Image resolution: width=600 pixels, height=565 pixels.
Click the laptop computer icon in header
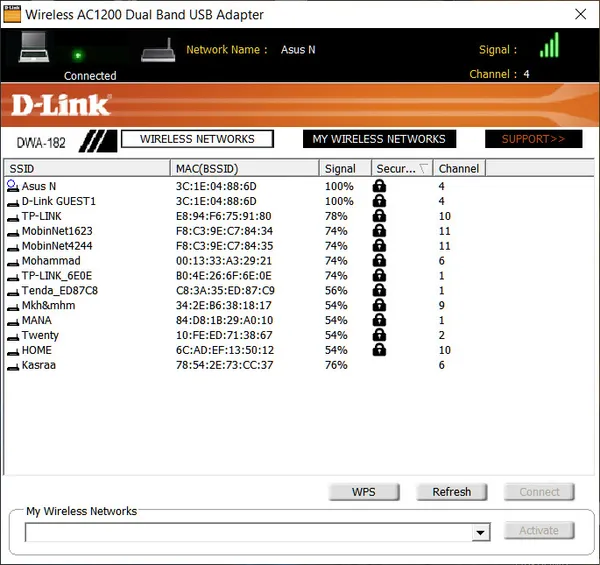click(34, 47)
